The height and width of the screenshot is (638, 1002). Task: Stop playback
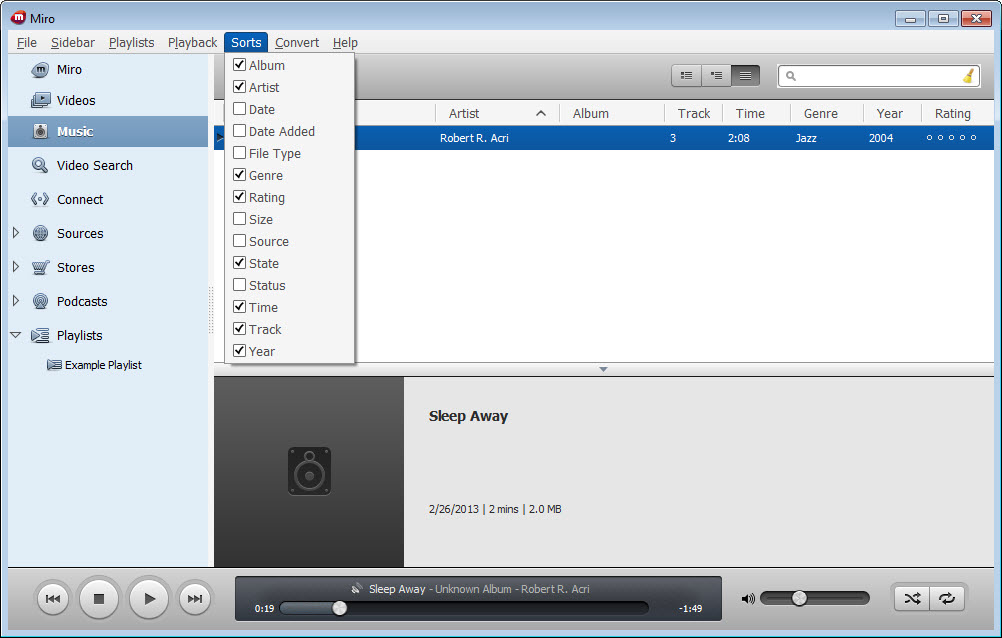coord(99,599)
